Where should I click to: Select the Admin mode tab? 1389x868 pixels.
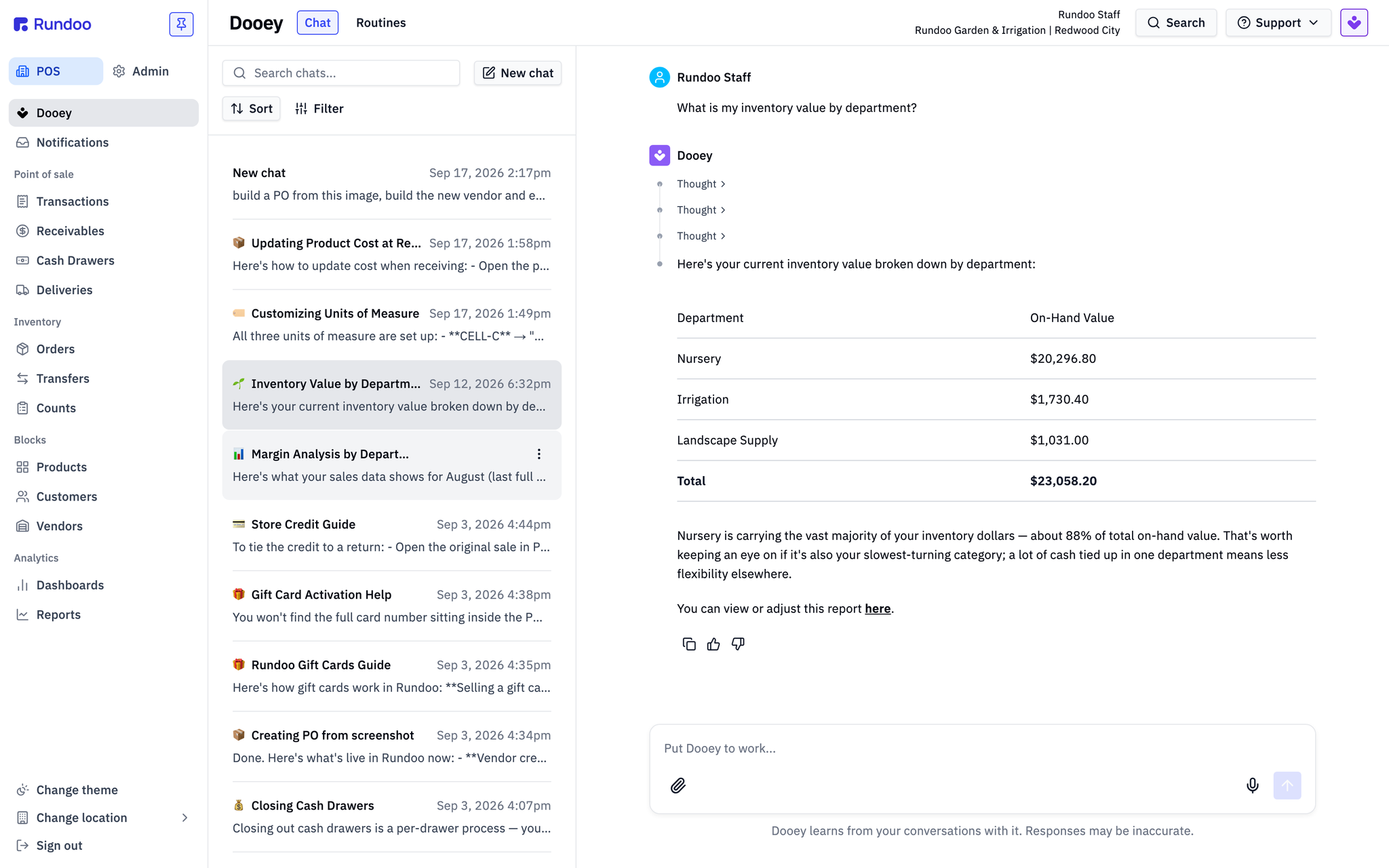[141, 71]
